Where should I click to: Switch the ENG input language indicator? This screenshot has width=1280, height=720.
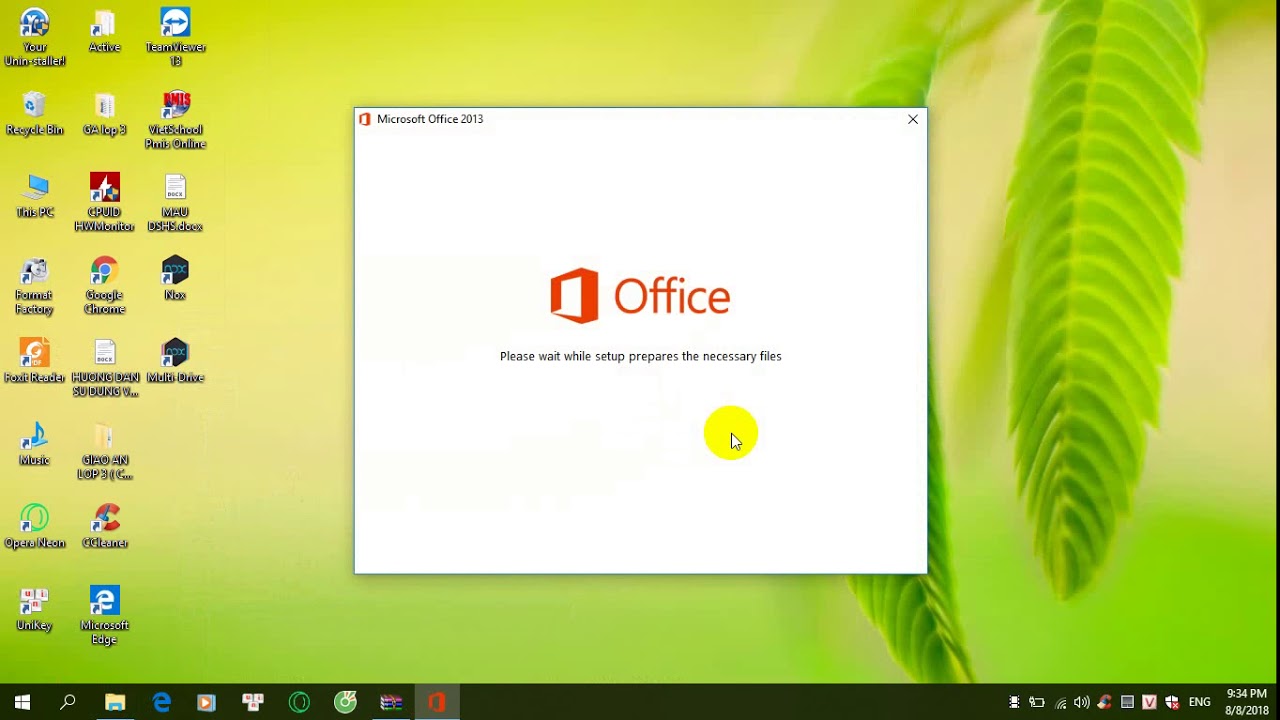pos(1200,702)
